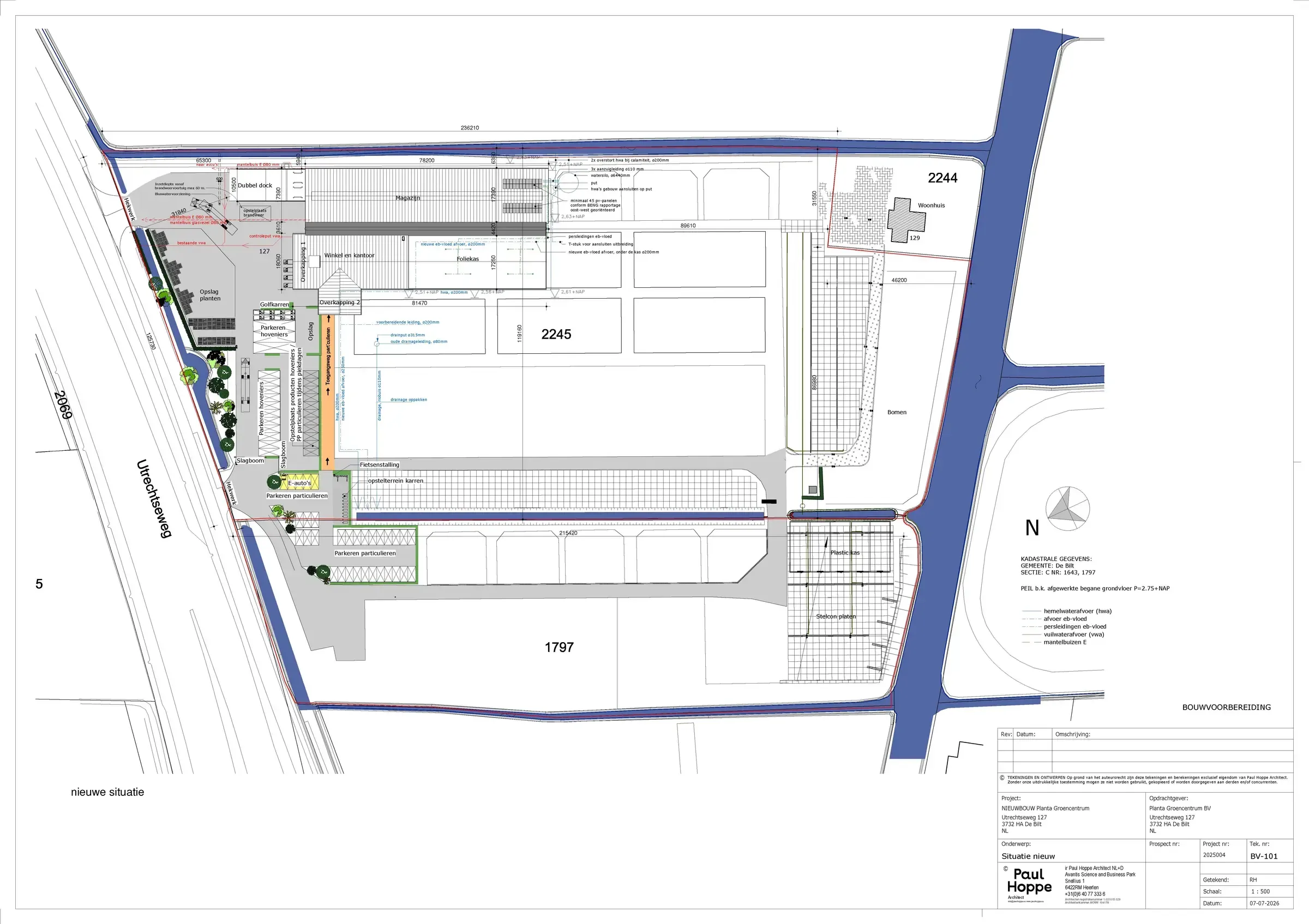This screenshot has width=1309, height=924.
Task: Click the 'Bomen' label
Action: [897, 412]
